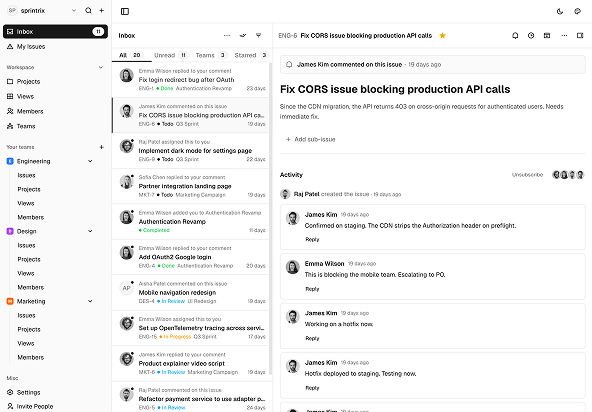This screenshot has height=412, width=592.
Task: Click the bell notification icon for ENG-6
Action: pyautogui.click(x=515, y=35)
